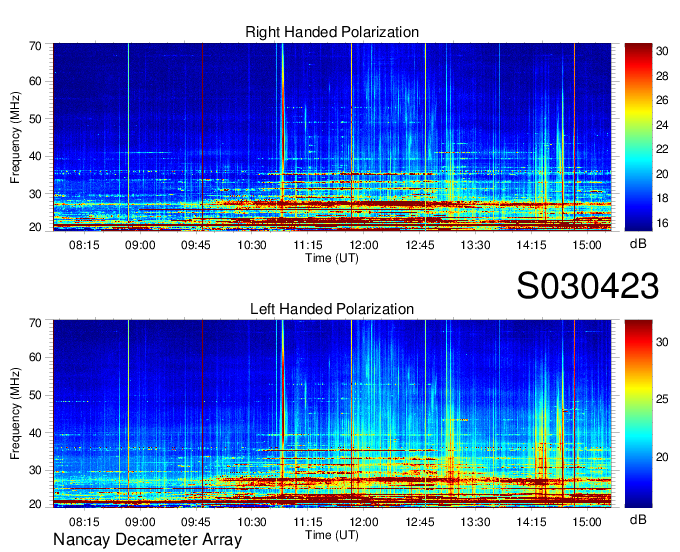Viewport: 680px width, 552px height.
Task: Click the "dB" label under the upper colorbar
Action: tap(638, 244)
